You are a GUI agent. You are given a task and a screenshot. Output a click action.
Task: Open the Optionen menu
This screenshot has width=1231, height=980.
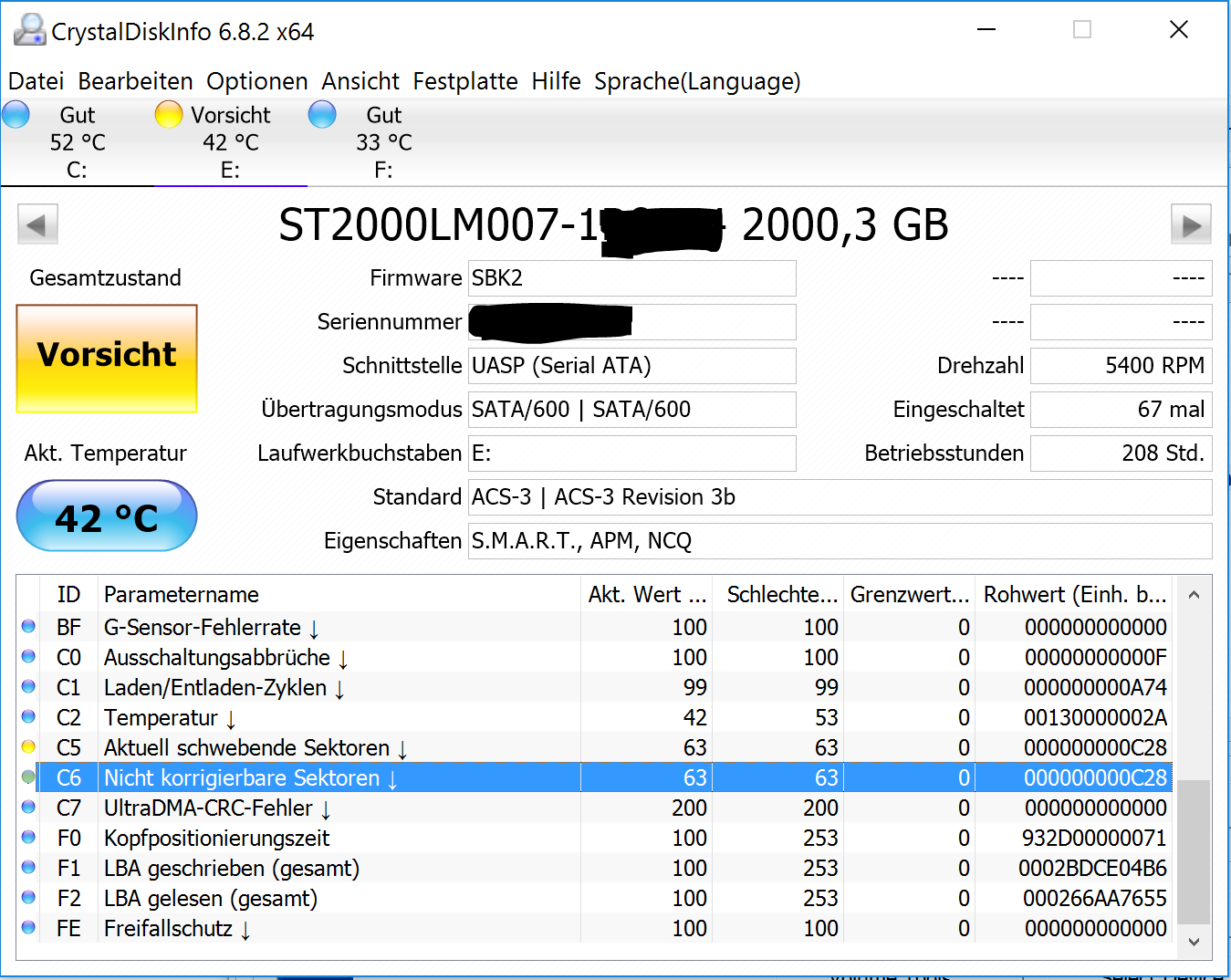coord(257,81)
